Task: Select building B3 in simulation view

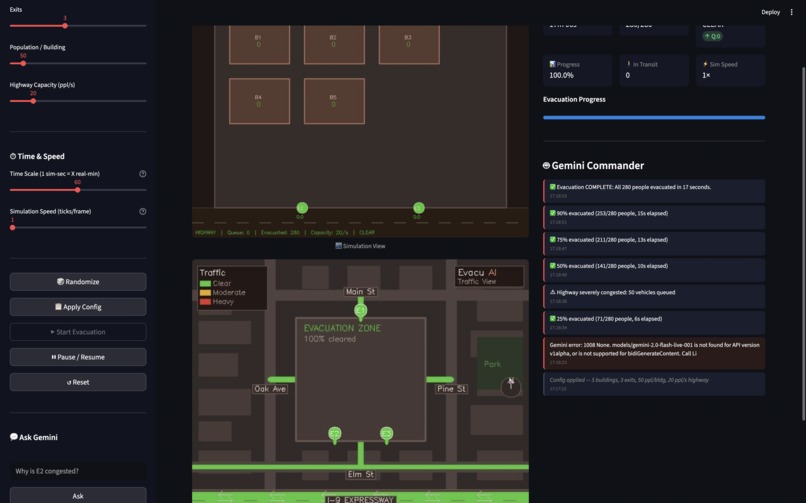Action: point(409,45)
